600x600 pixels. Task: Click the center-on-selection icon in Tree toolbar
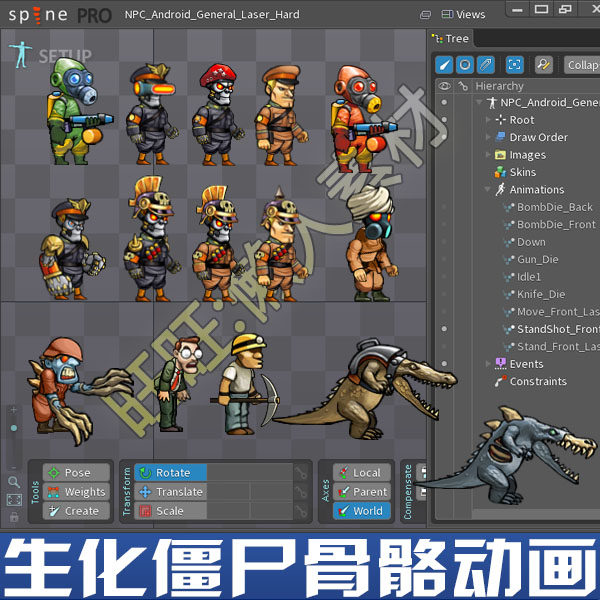pyautogui.click(x=515, y=65)
